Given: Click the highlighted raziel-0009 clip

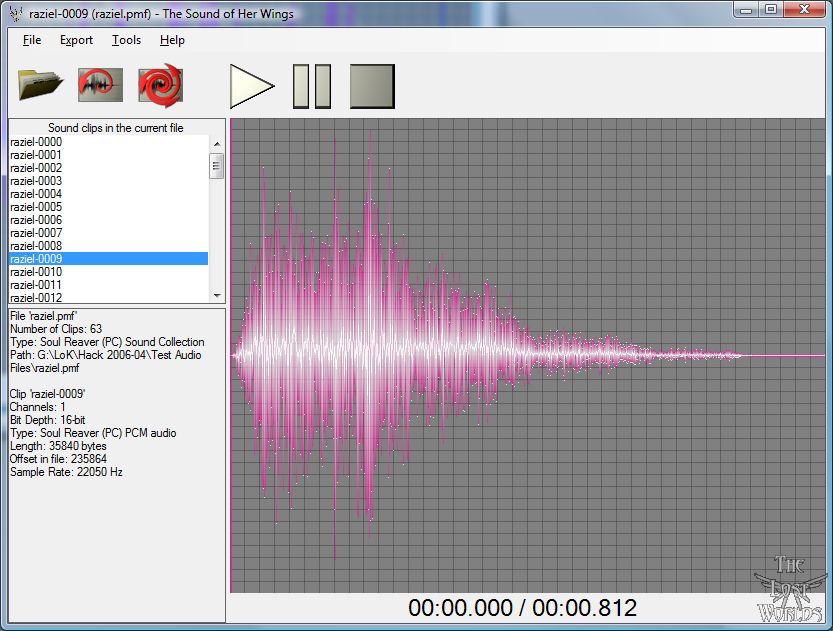Looking at the screenshot, I should (109, 259).
